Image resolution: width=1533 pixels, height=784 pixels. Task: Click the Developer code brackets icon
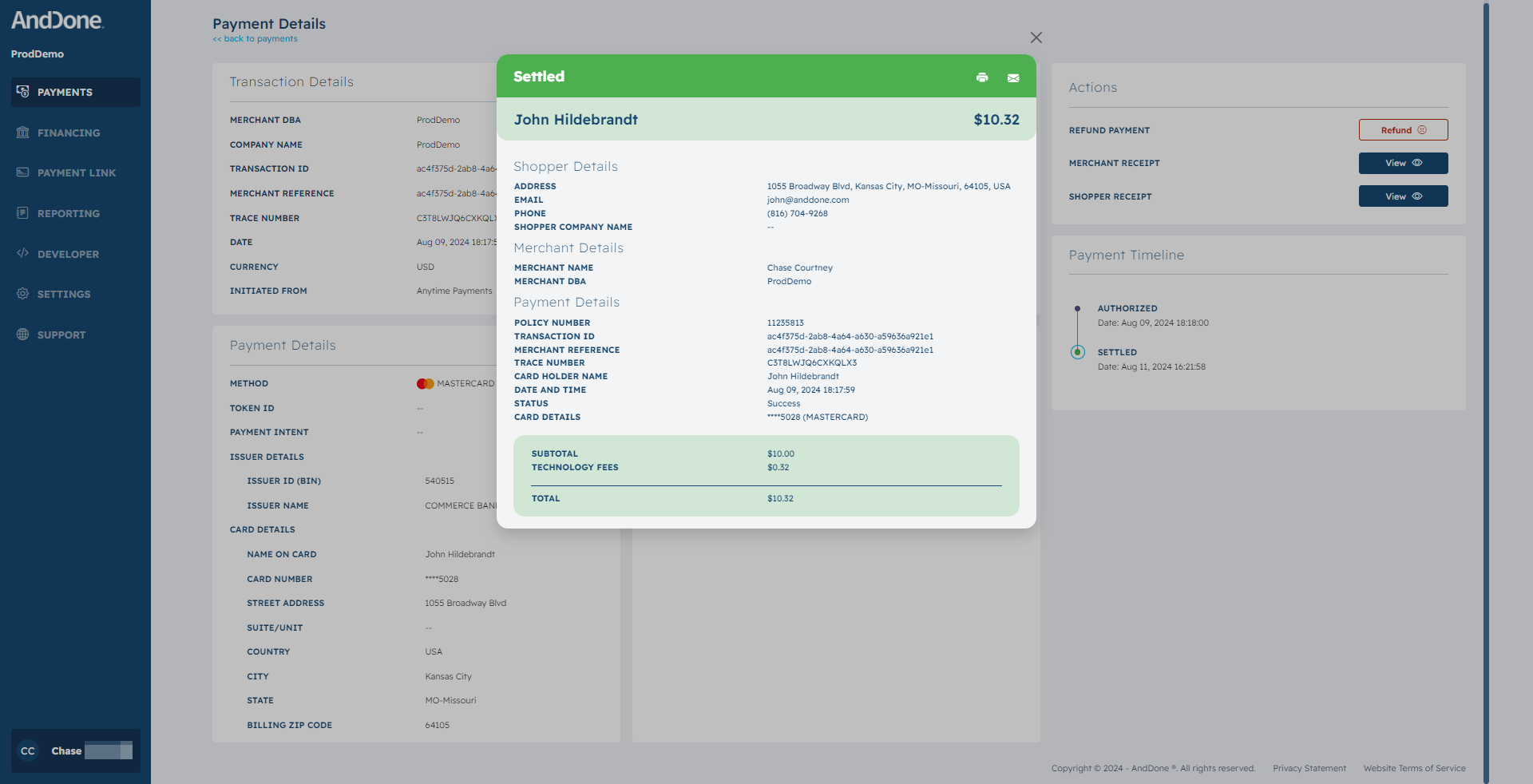22,253
